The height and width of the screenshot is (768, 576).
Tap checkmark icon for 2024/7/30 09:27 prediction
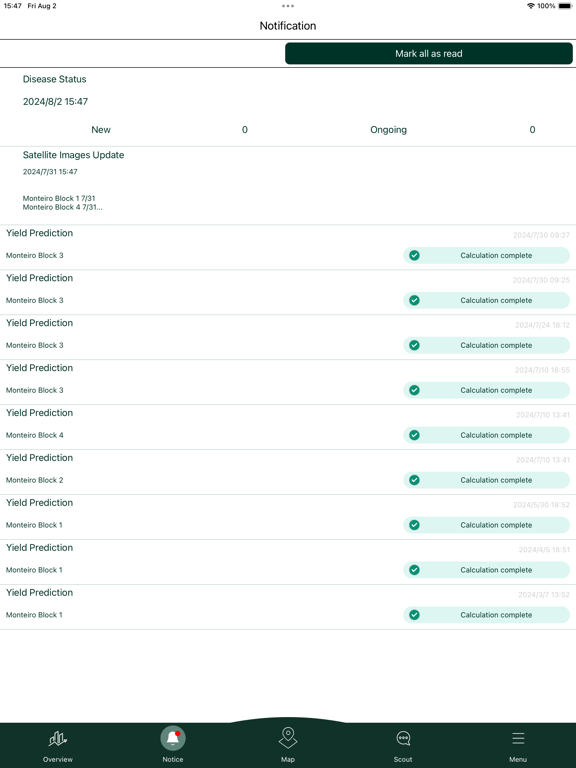click(414, 255)
